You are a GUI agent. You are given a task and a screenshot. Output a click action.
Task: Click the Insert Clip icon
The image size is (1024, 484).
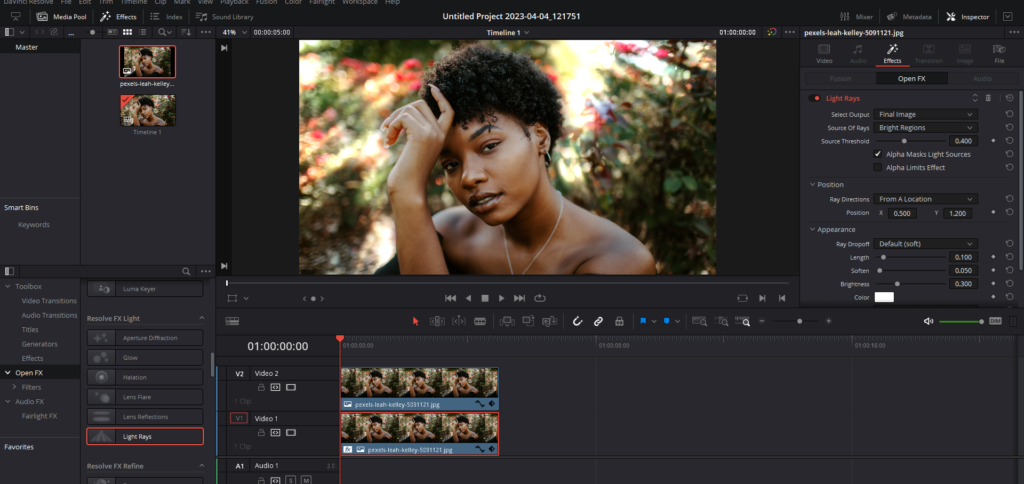click(x=507, y=321)
